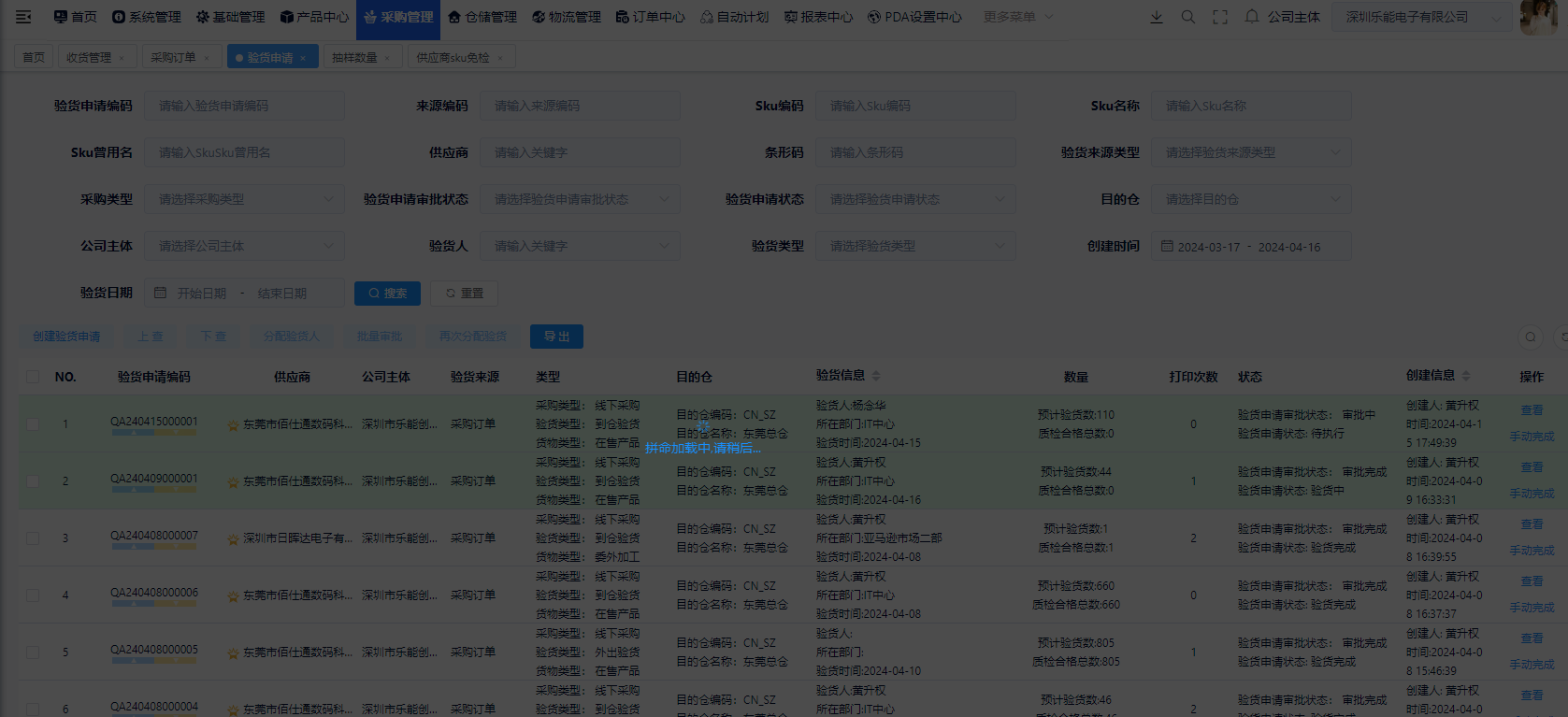Check the row 1 checkbox
Image resolution: width=1568 pixels, height=717 pixels.
point(33,424)
